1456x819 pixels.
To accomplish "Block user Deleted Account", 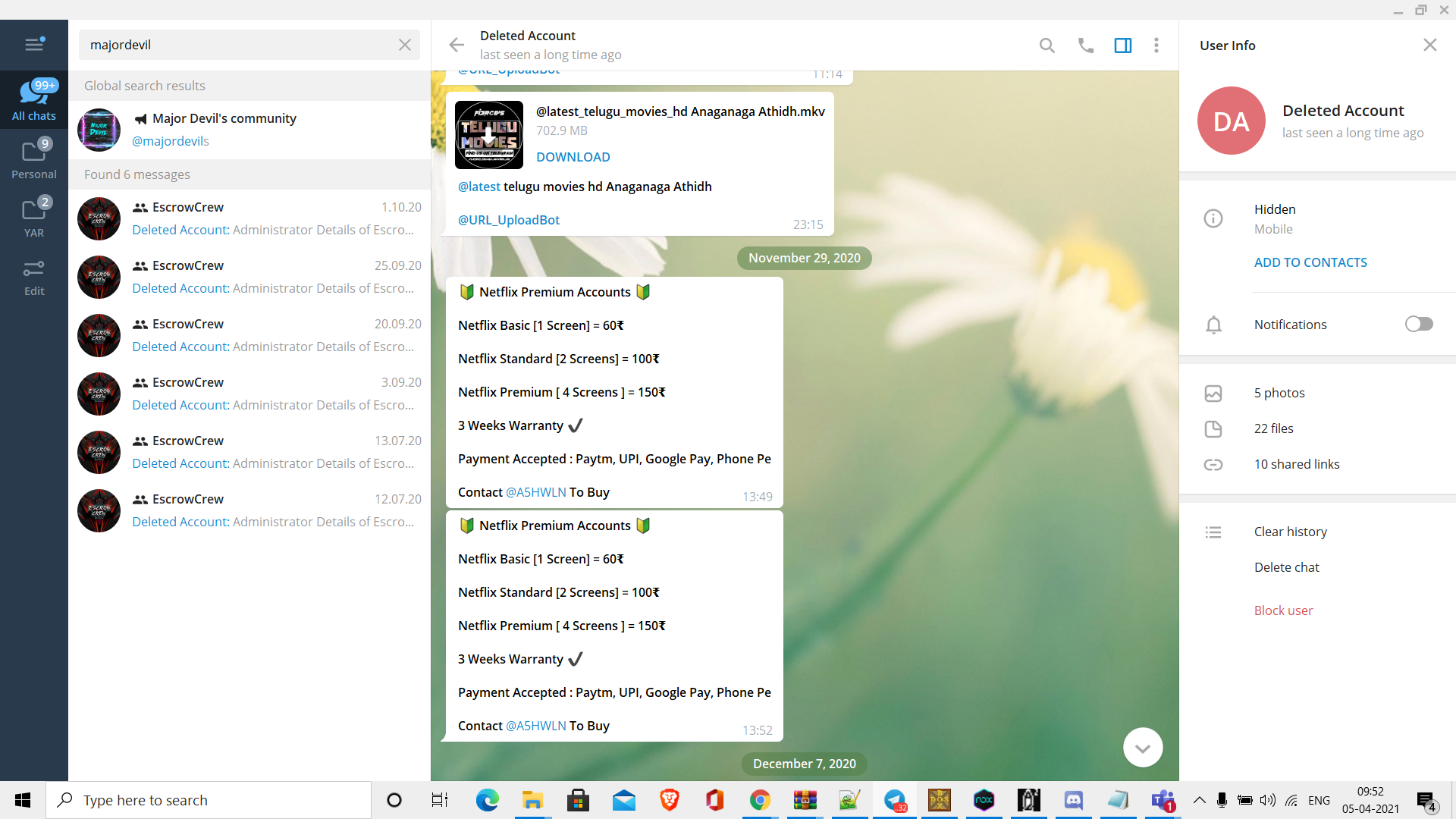I will 1283,610.
